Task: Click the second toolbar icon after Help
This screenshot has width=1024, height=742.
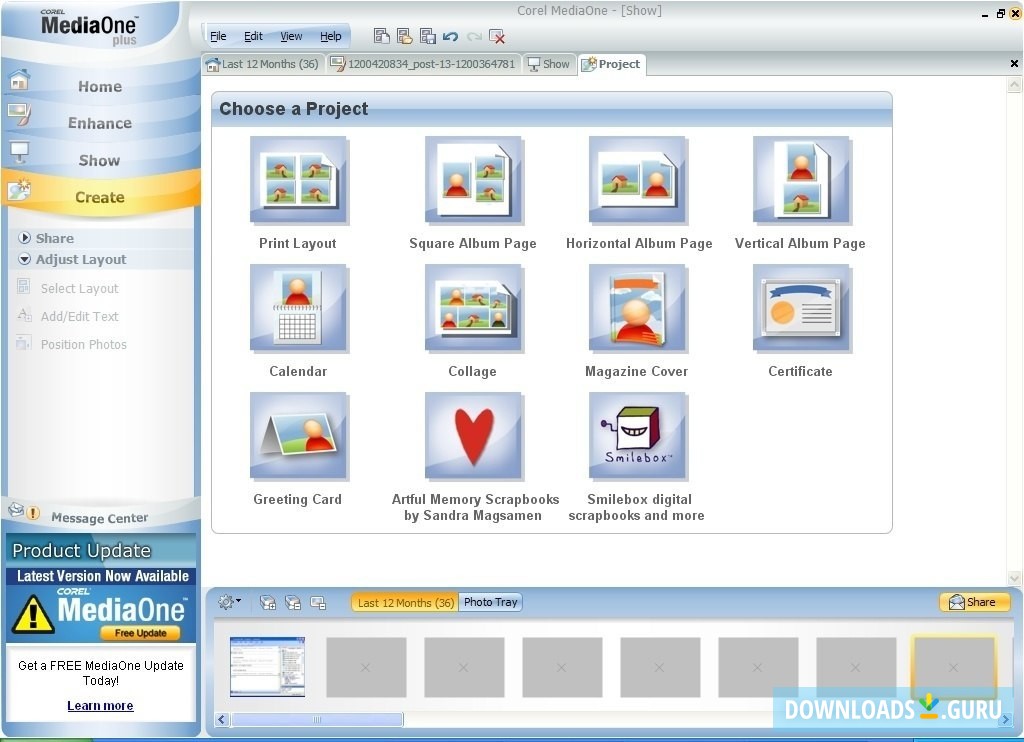Action: (404, 36)
